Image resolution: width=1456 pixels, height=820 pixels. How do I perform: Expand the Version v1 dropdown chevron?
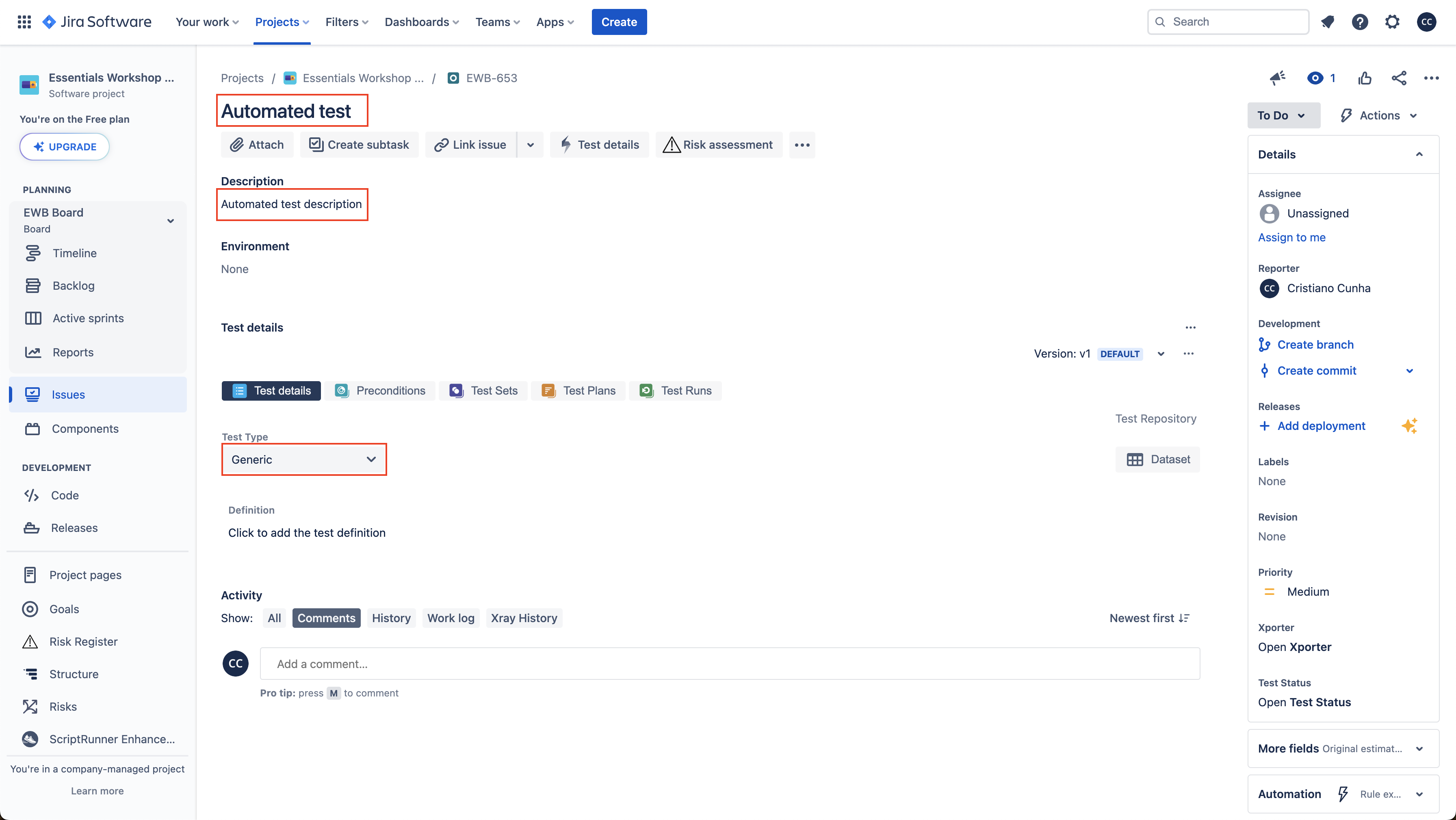pyautogui.click(x=1160, y=354)
